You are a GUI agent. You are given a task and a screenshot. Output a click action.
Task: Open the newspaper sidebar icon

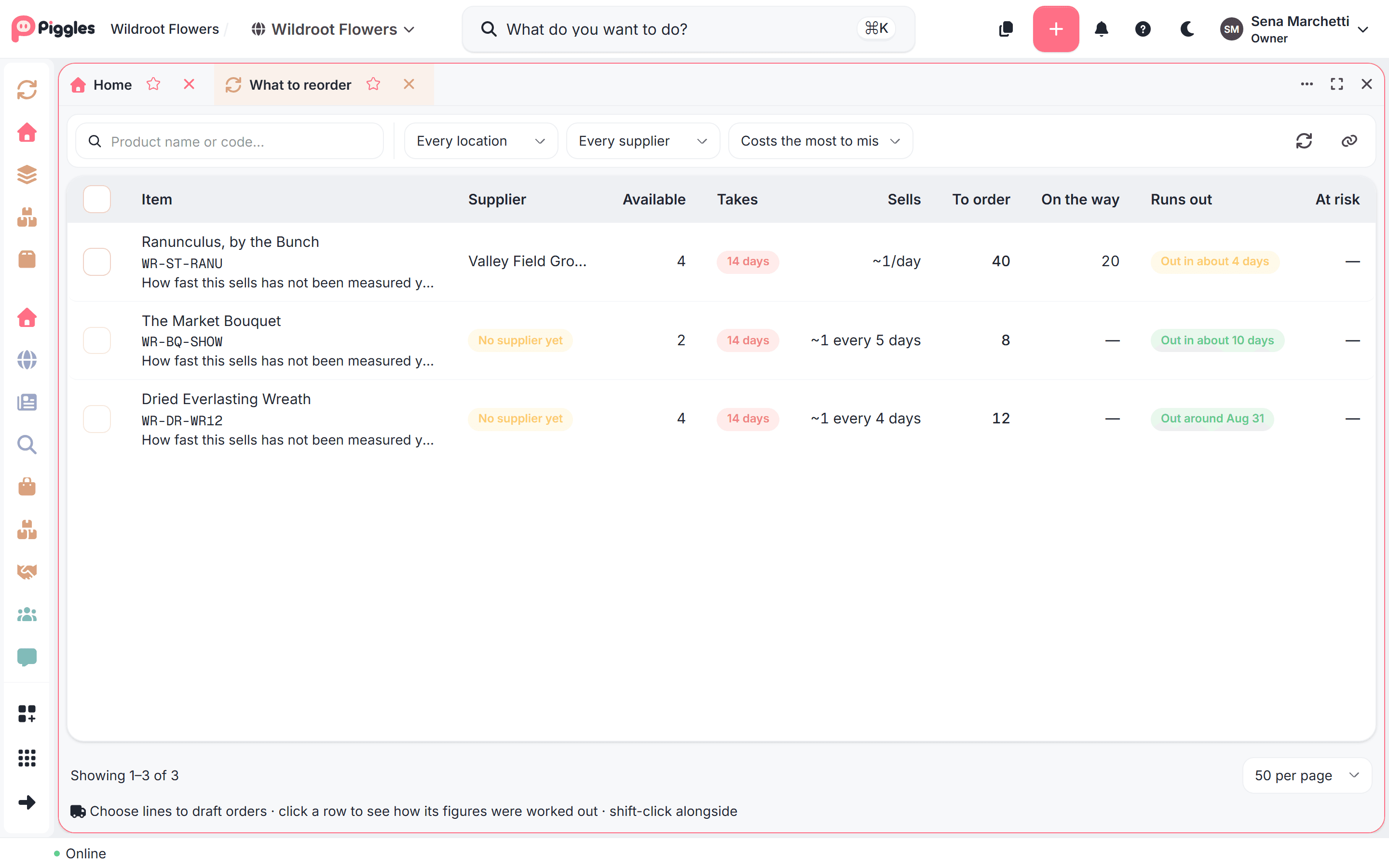(x=27, y=402)
